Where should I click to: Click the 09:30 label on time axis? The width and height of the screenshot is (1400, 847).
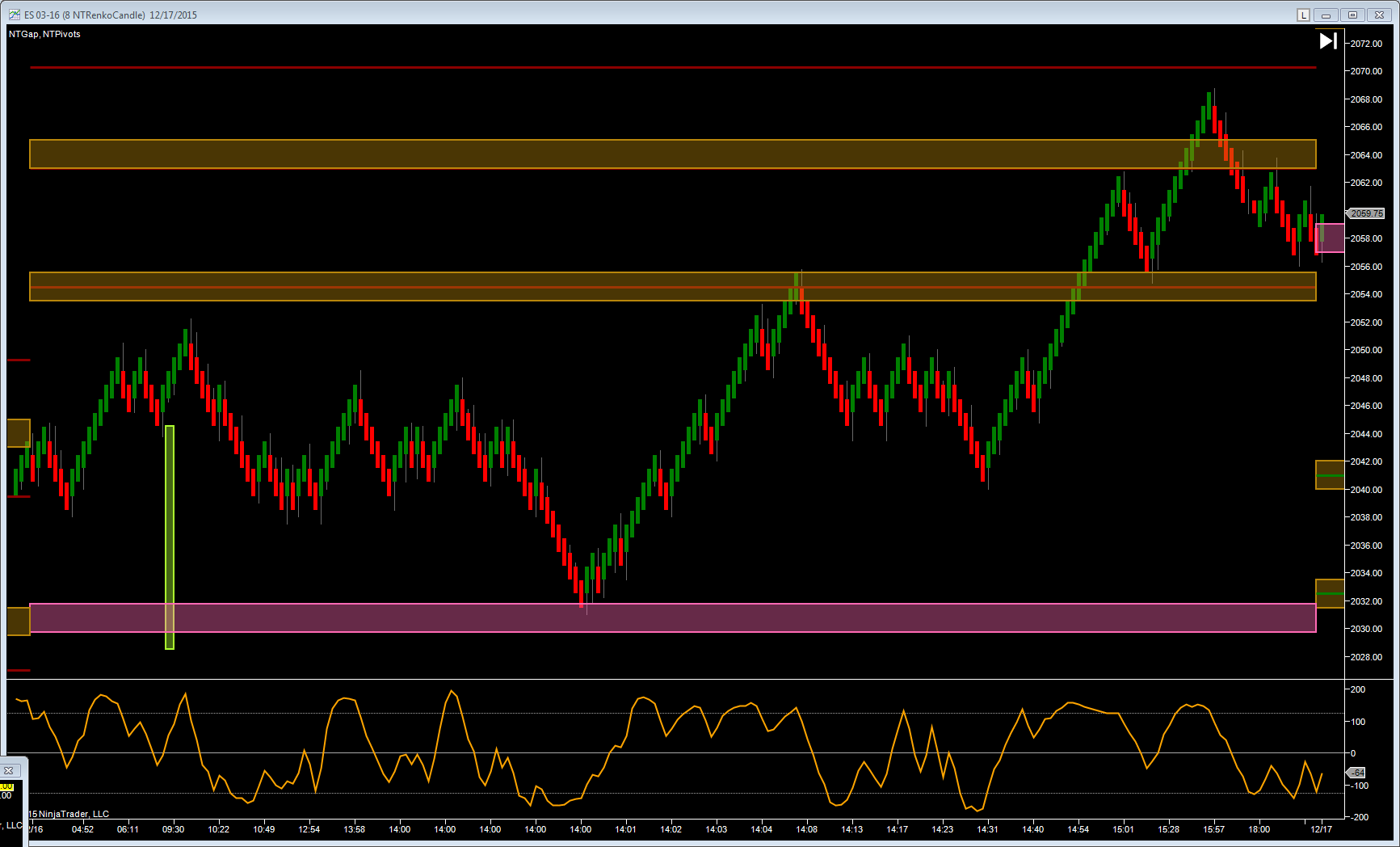(x=173, y=829)
